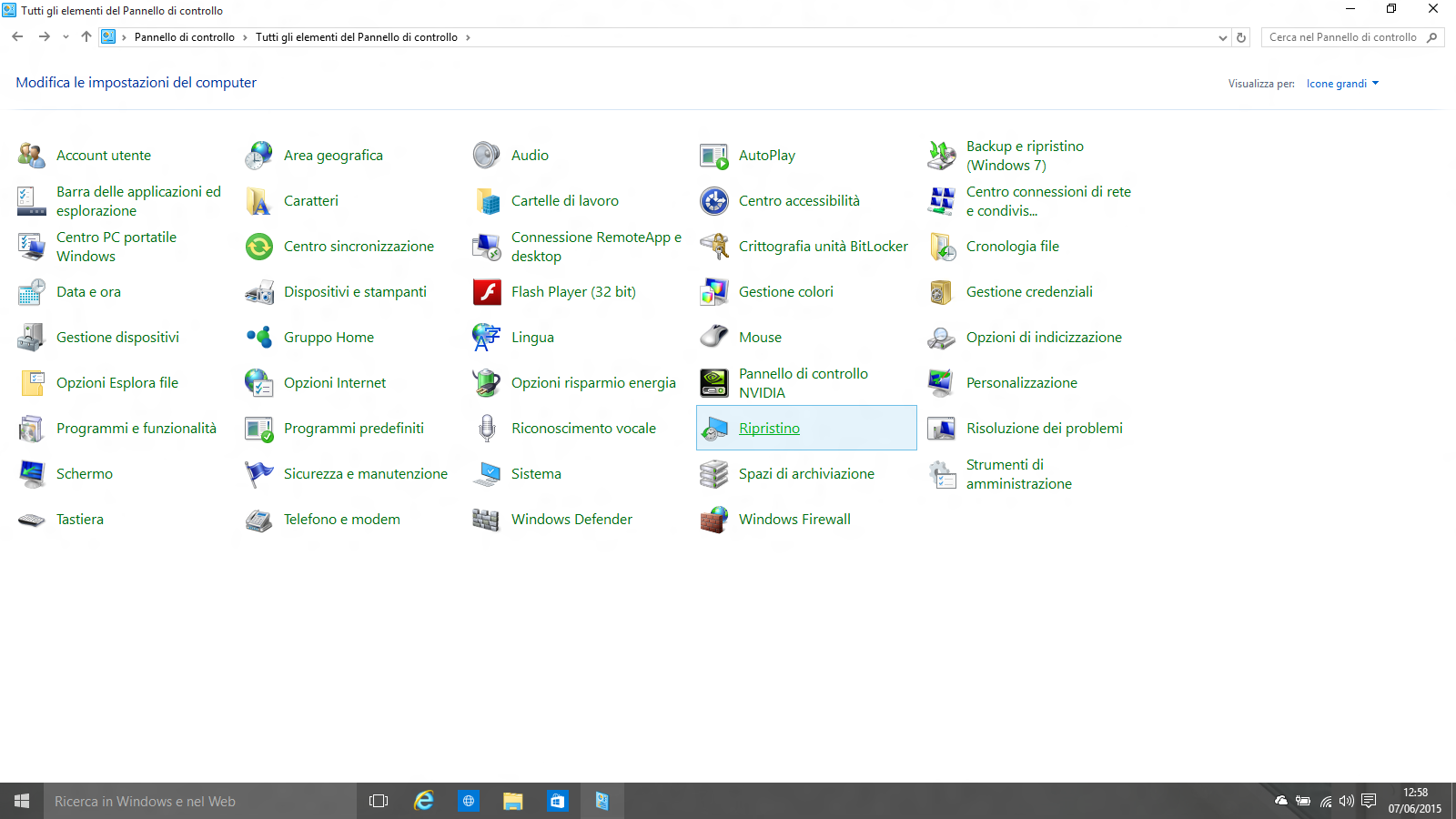Open the Action Center notifications icon
The height and width of the screenshot is (819, 1456).
point(1369,802)
